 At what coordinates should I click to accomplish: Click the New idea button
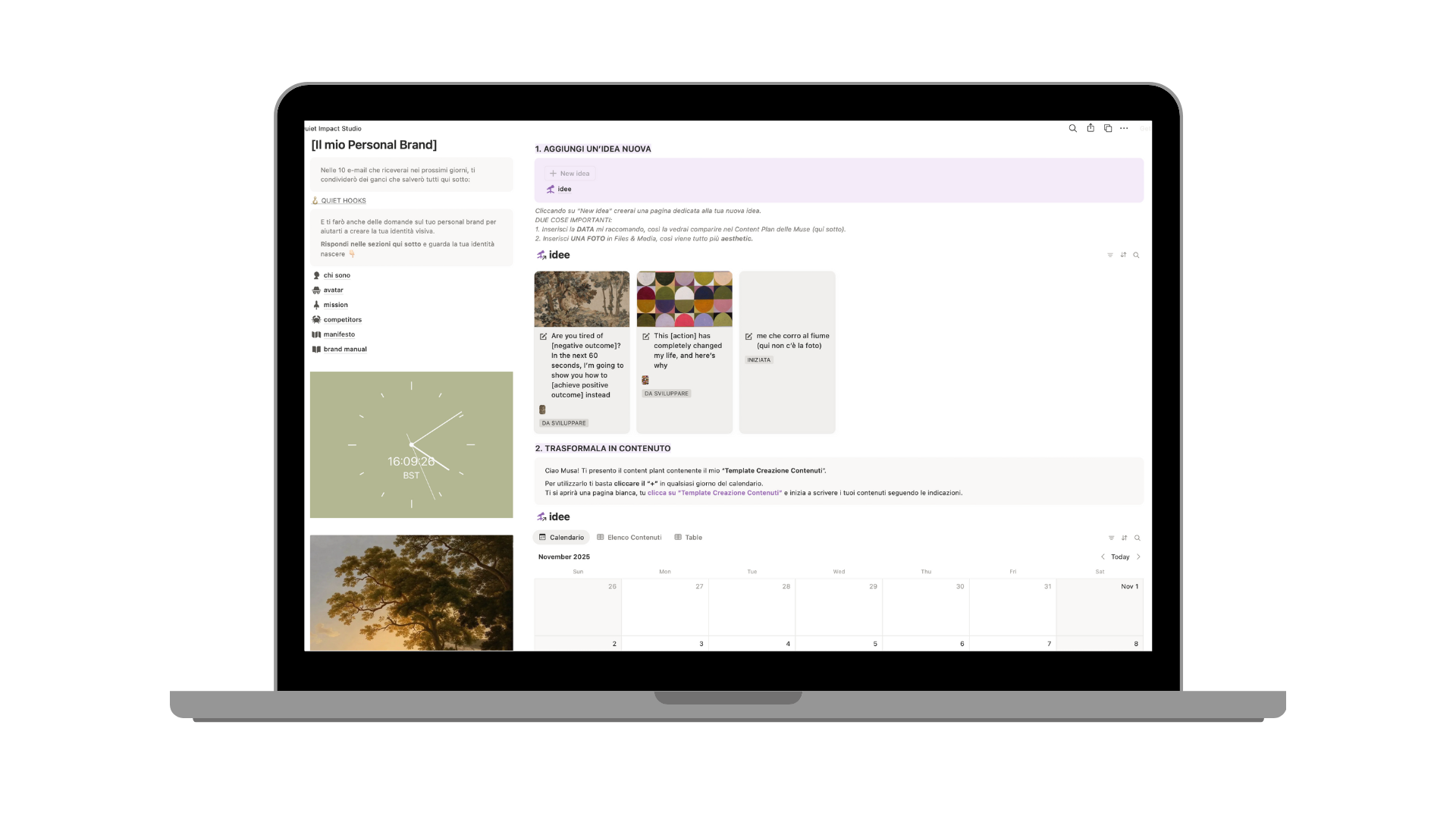coord(570,173)
